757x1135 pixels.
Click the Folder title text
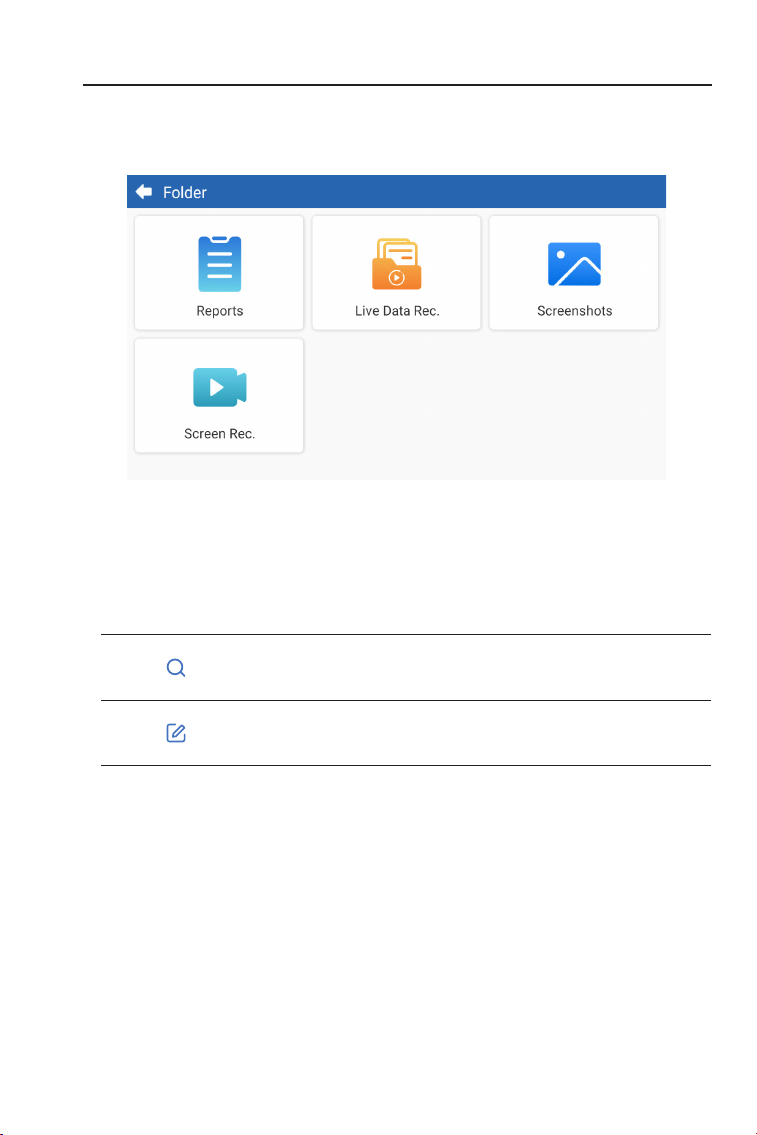pos(185,193)
